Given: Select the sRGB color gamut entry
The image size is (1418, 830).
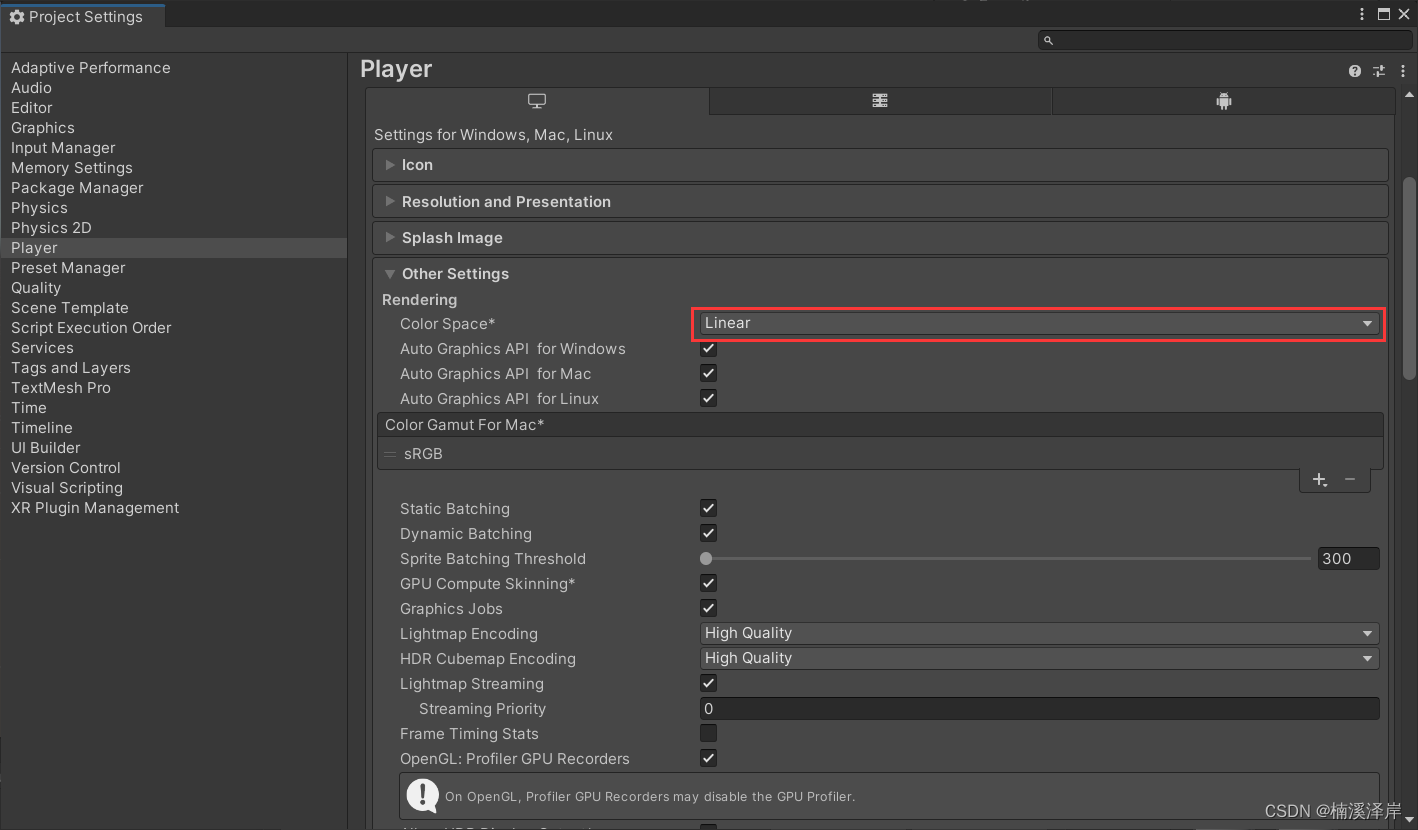Looking at the screenshot, I should [880, 454].
